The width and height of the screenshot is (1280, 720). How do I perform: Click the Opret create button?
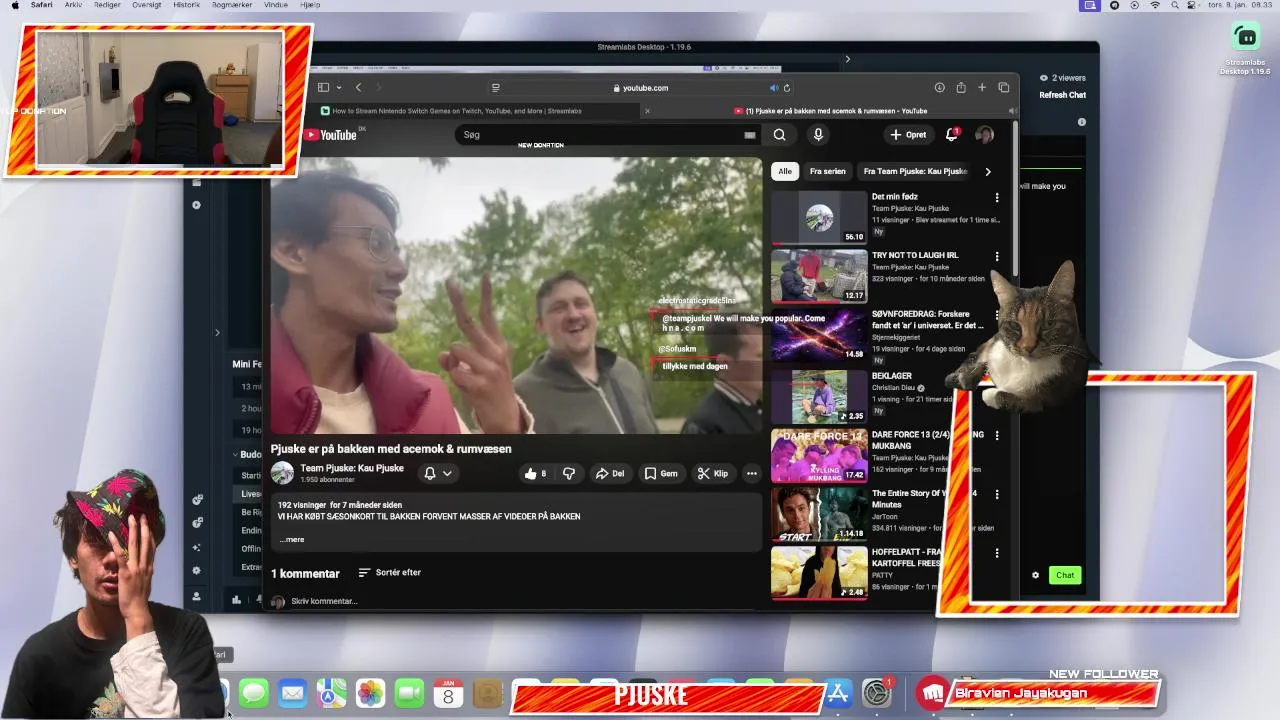[909, 135]
